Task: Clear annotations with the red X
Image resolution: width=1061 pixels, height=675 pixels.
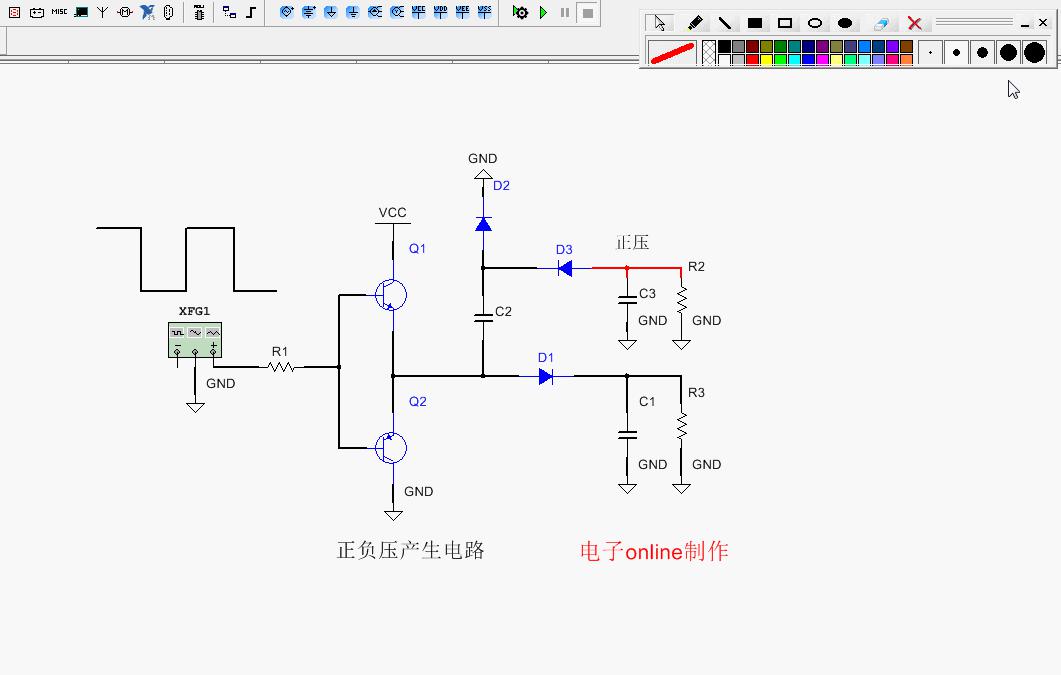Action: pos(914,23)
